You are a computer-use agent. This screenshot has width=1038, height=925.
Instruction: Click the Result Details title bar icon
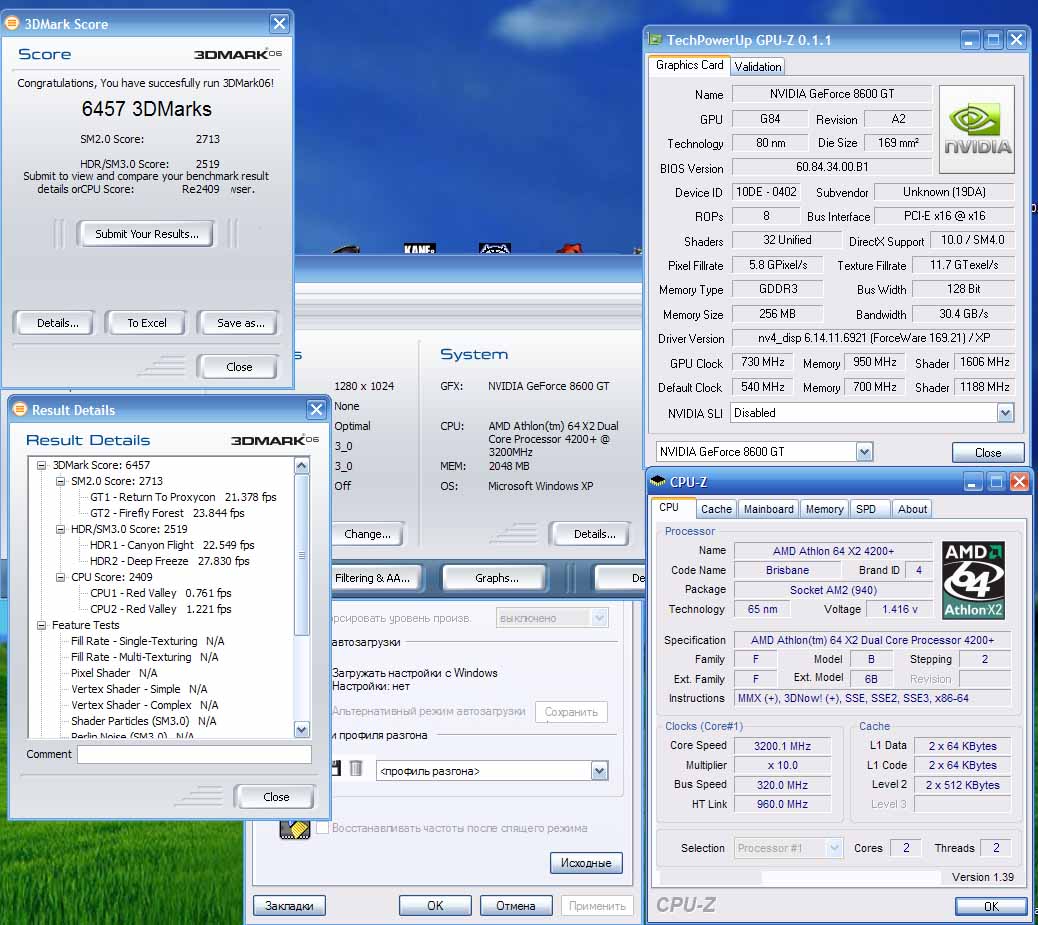(19, 409)
